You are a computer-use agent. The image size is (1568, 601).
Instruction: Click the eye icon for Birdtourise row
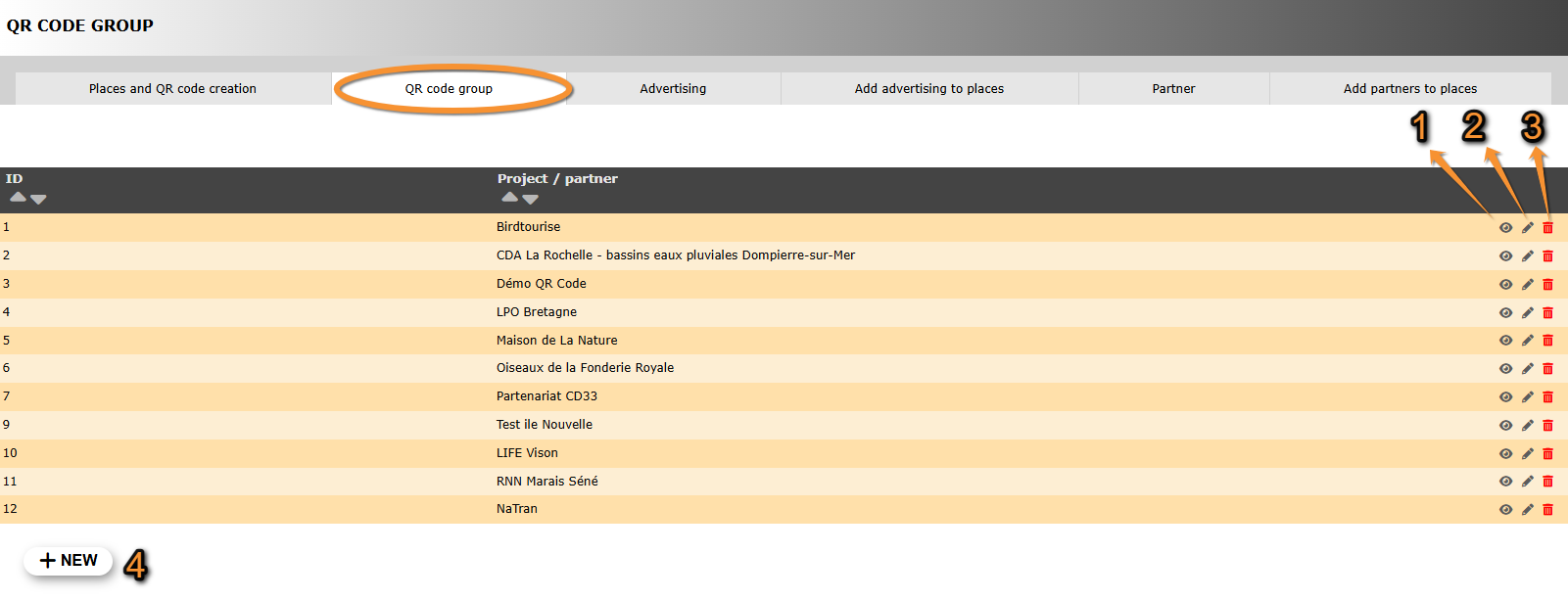point(1505,228)
